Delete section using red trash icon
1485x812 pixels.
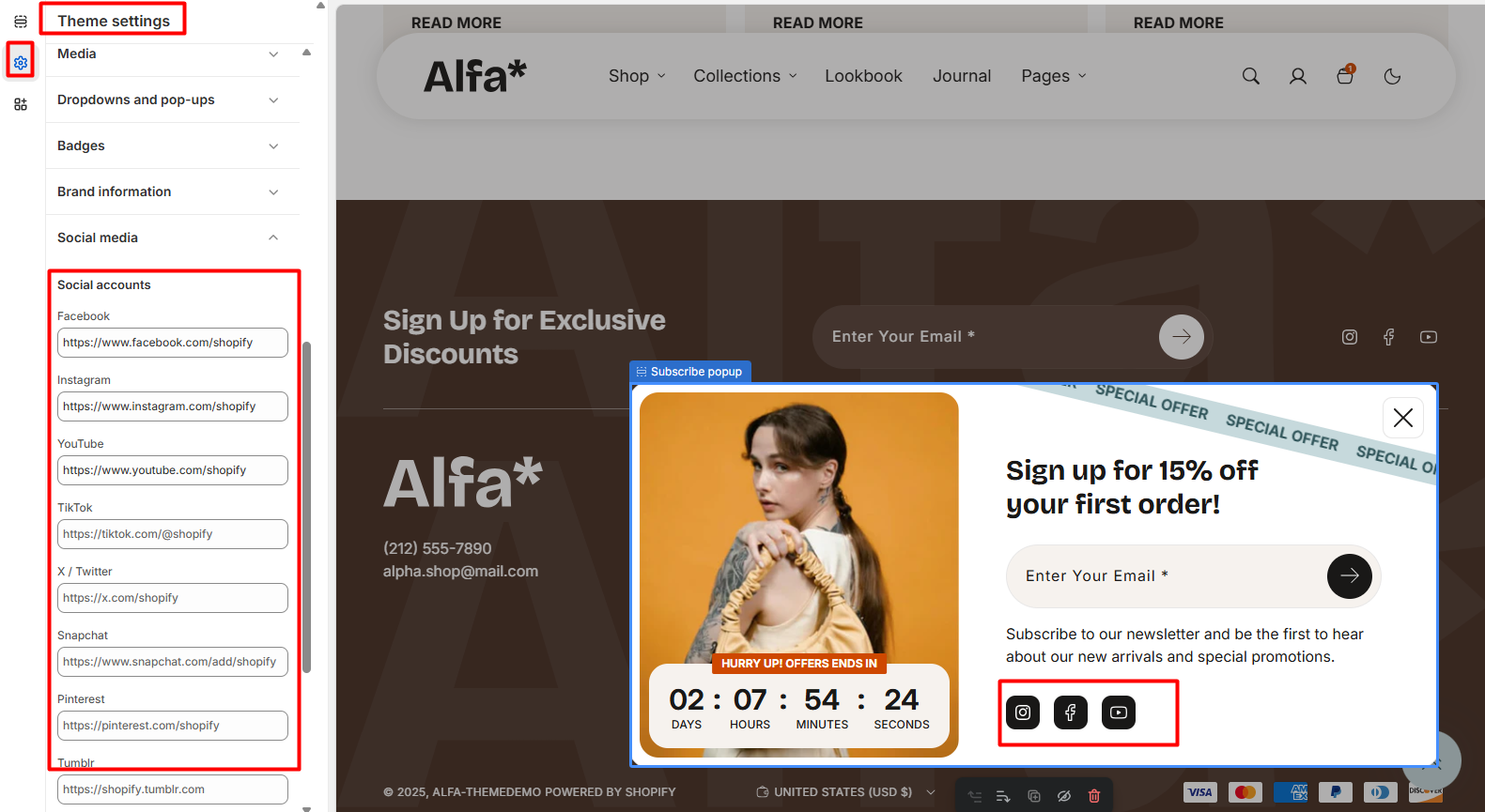tap(1094, 796)
